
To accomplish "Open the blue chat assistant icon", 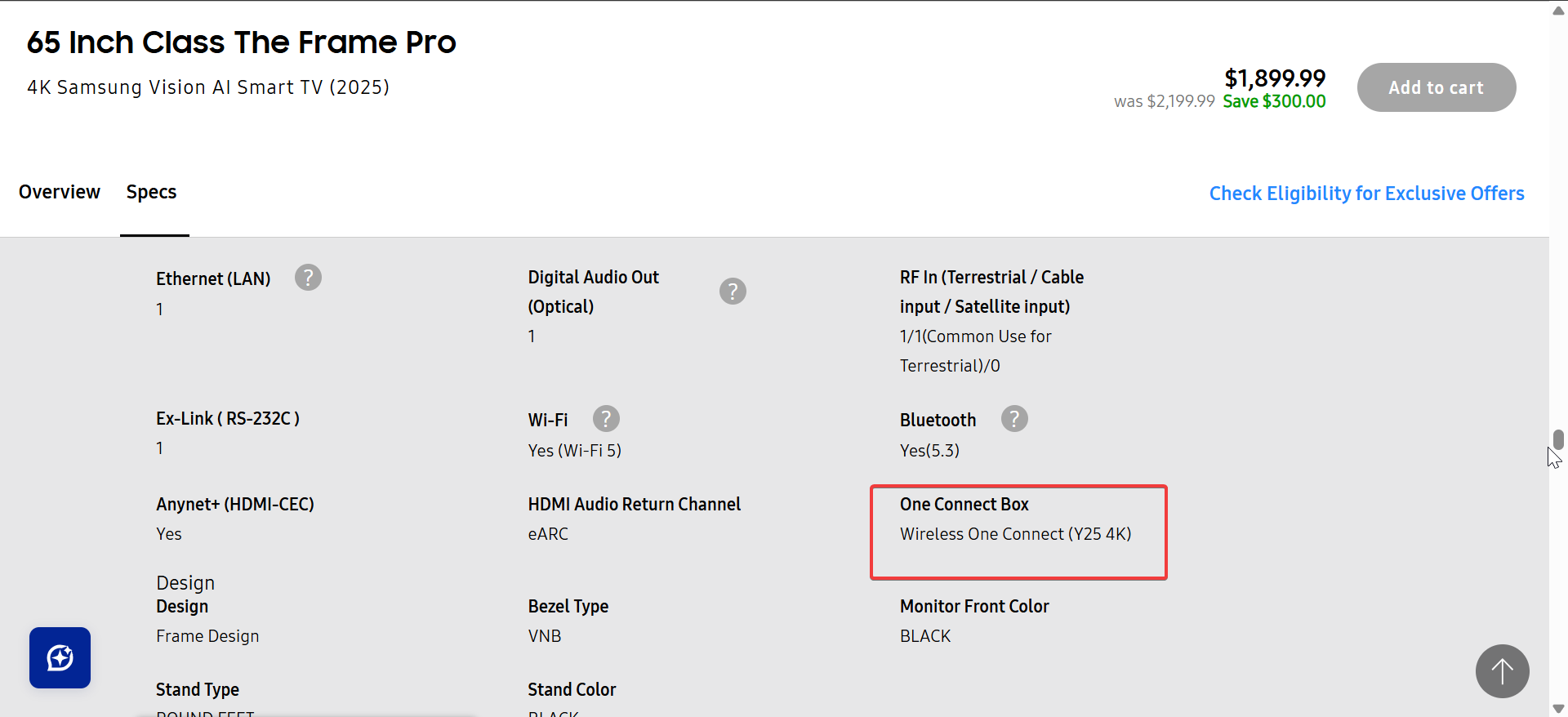I will (x=60, y=657).
